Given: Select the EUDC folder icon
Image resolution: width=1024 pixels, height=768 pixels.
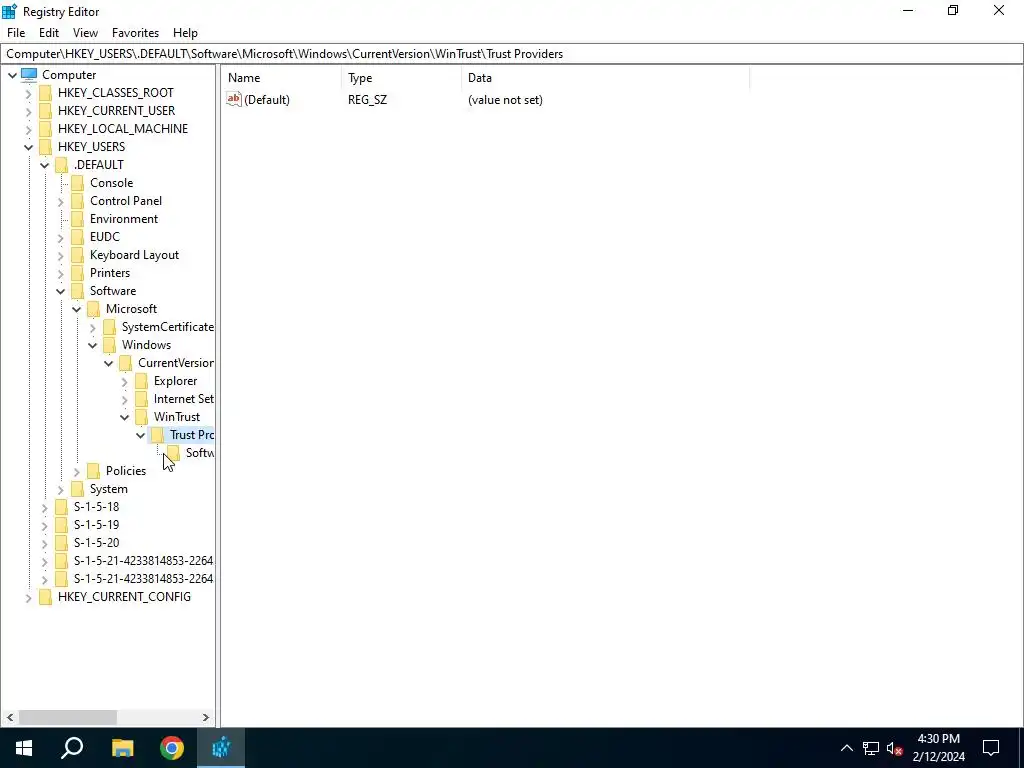Looking at the screenshot, I should click(x=77, y=236).
